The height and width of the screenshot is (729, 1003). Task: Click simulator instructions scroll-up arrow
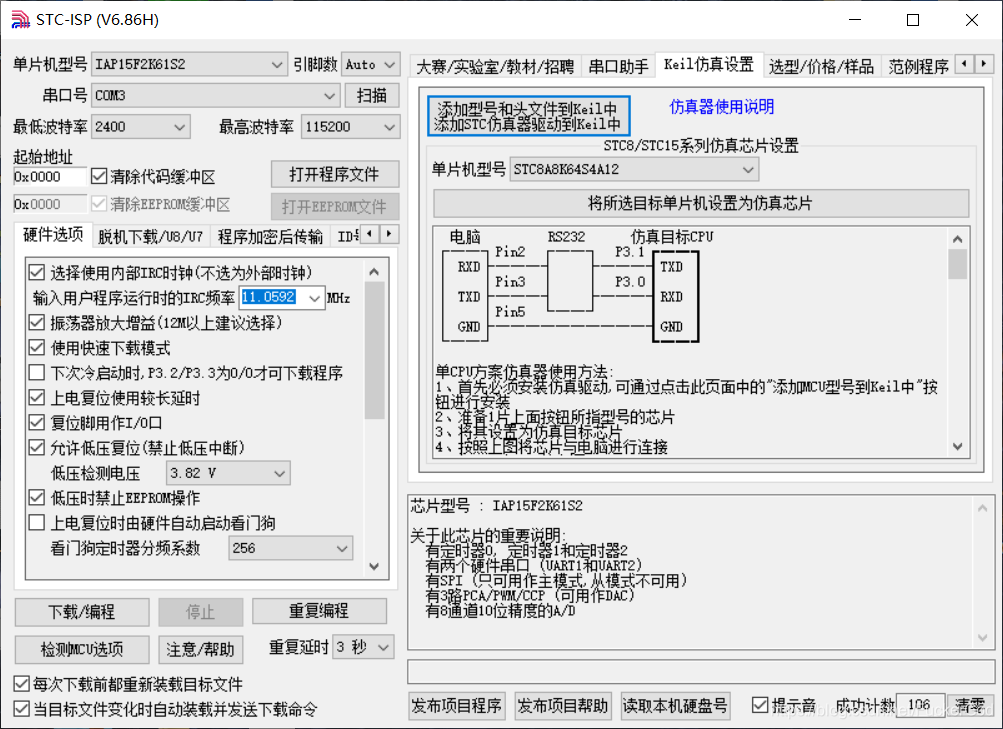click(958, 239)
